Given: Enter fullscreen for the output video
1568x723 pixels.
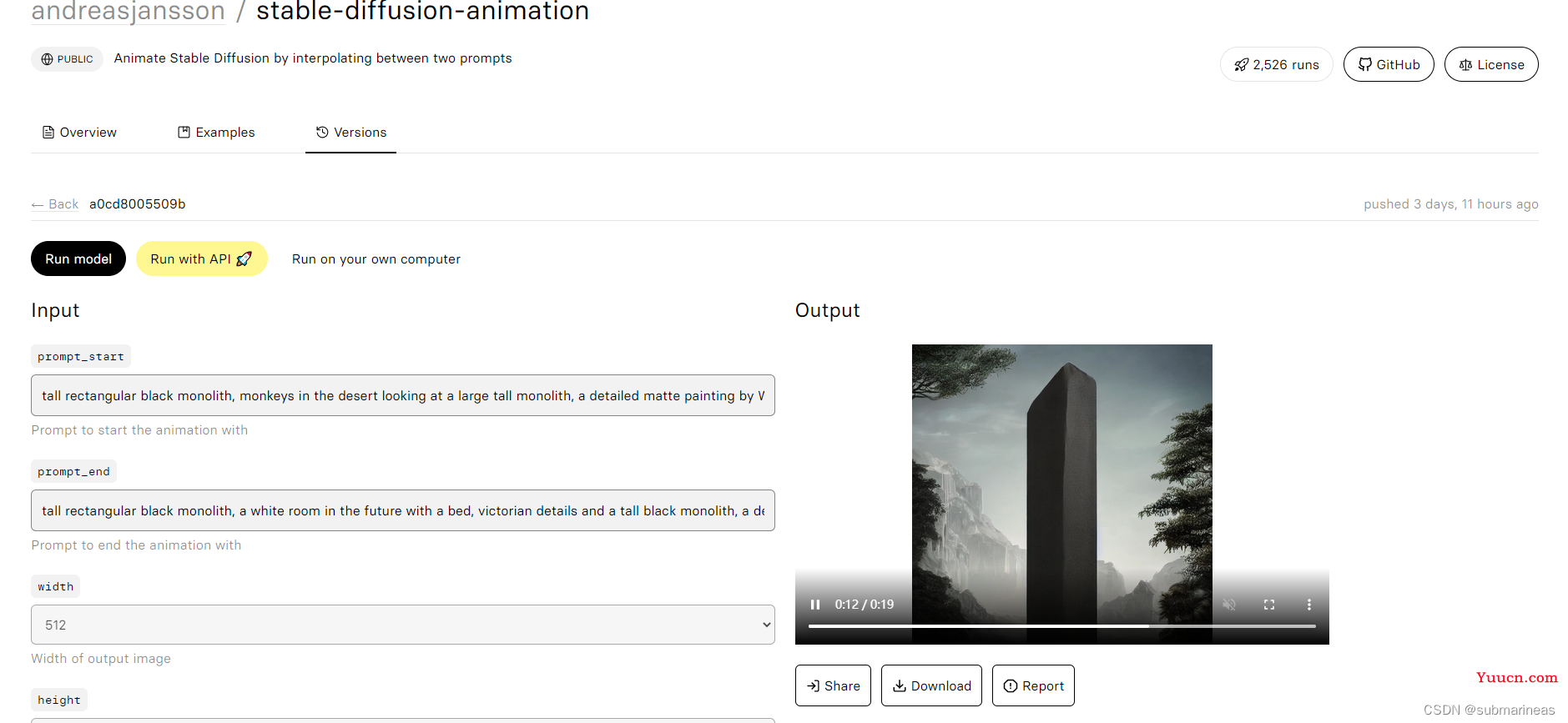Looking at the screenshot, I should [x=1269, y=605].
